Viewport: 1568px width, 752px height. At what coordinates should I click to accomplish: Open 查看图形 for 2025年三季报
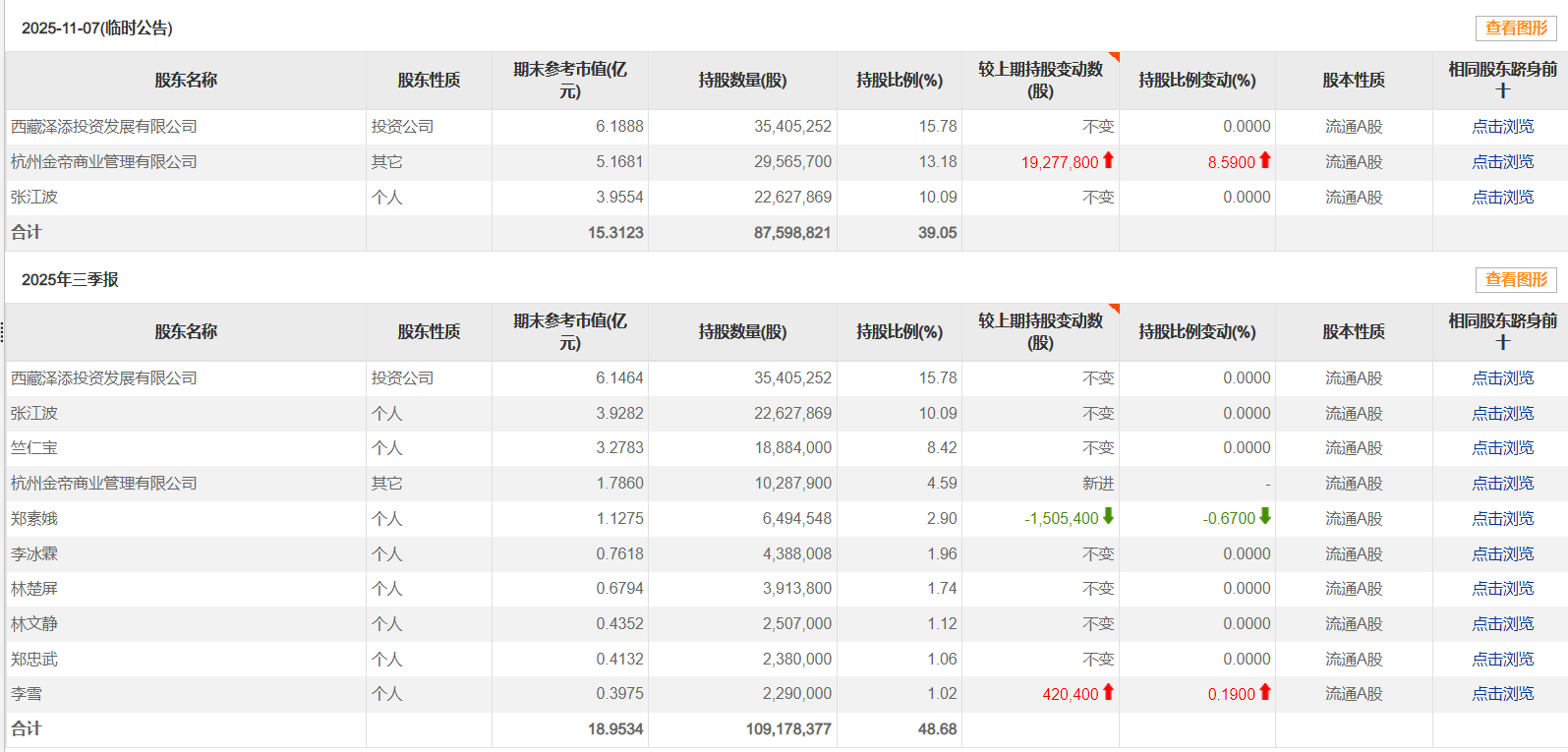[x=1515, y=280]
